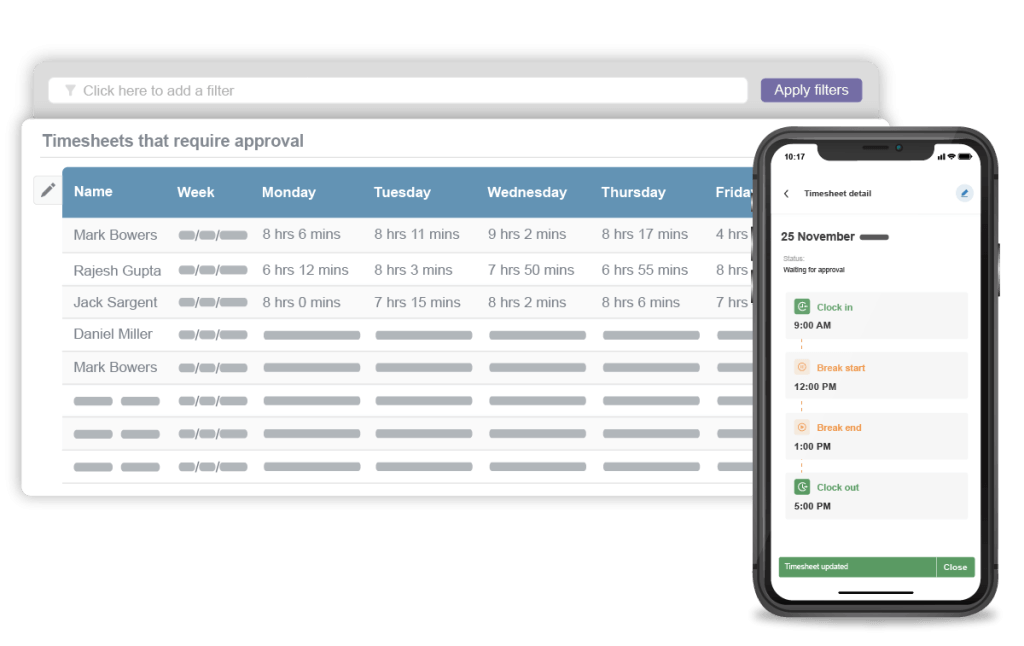Tap the green Clock out icon
1024x646 pixels.
tap(801, 487)
